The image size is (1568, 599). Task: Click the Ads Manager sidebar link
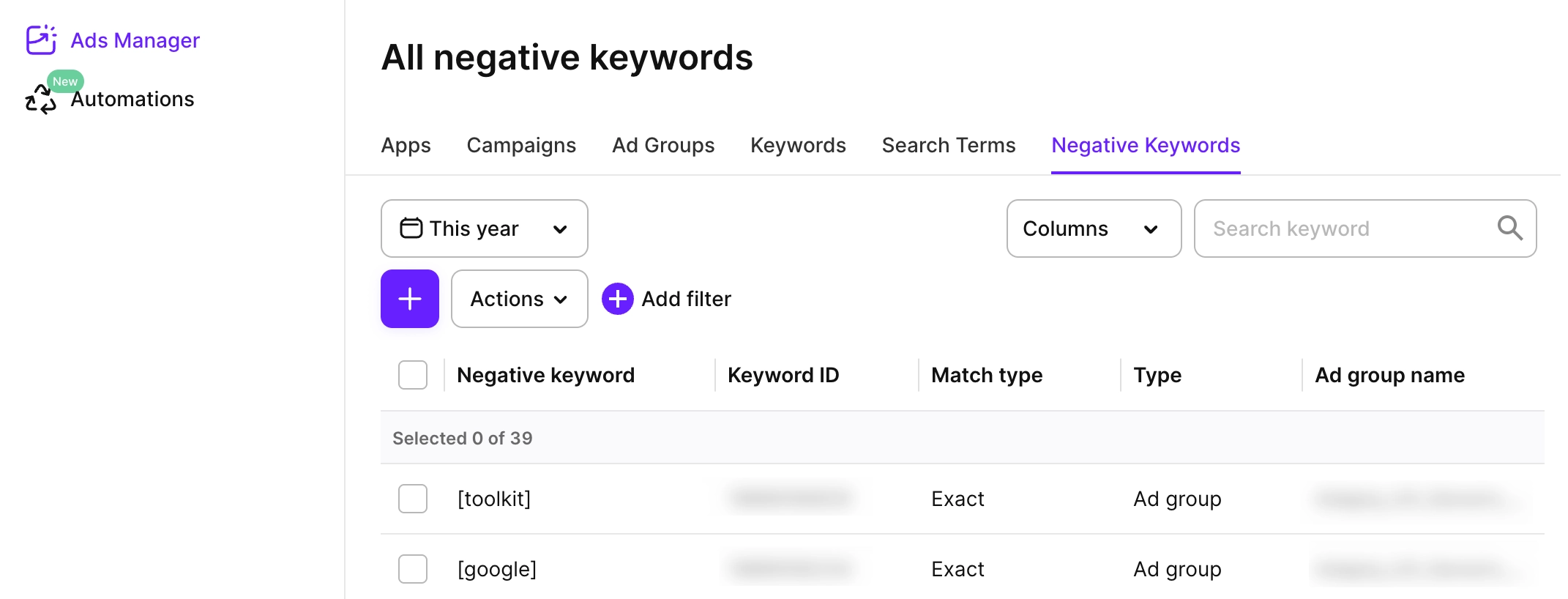coord(135,40)
